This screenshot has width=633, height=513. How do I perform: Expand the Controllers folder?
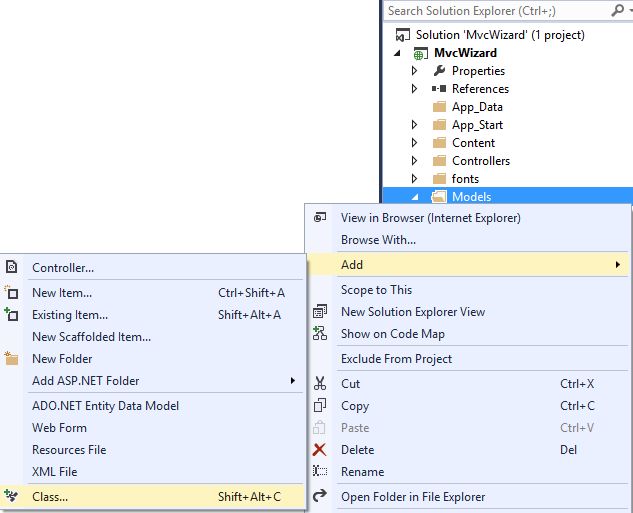coord(415,161)
